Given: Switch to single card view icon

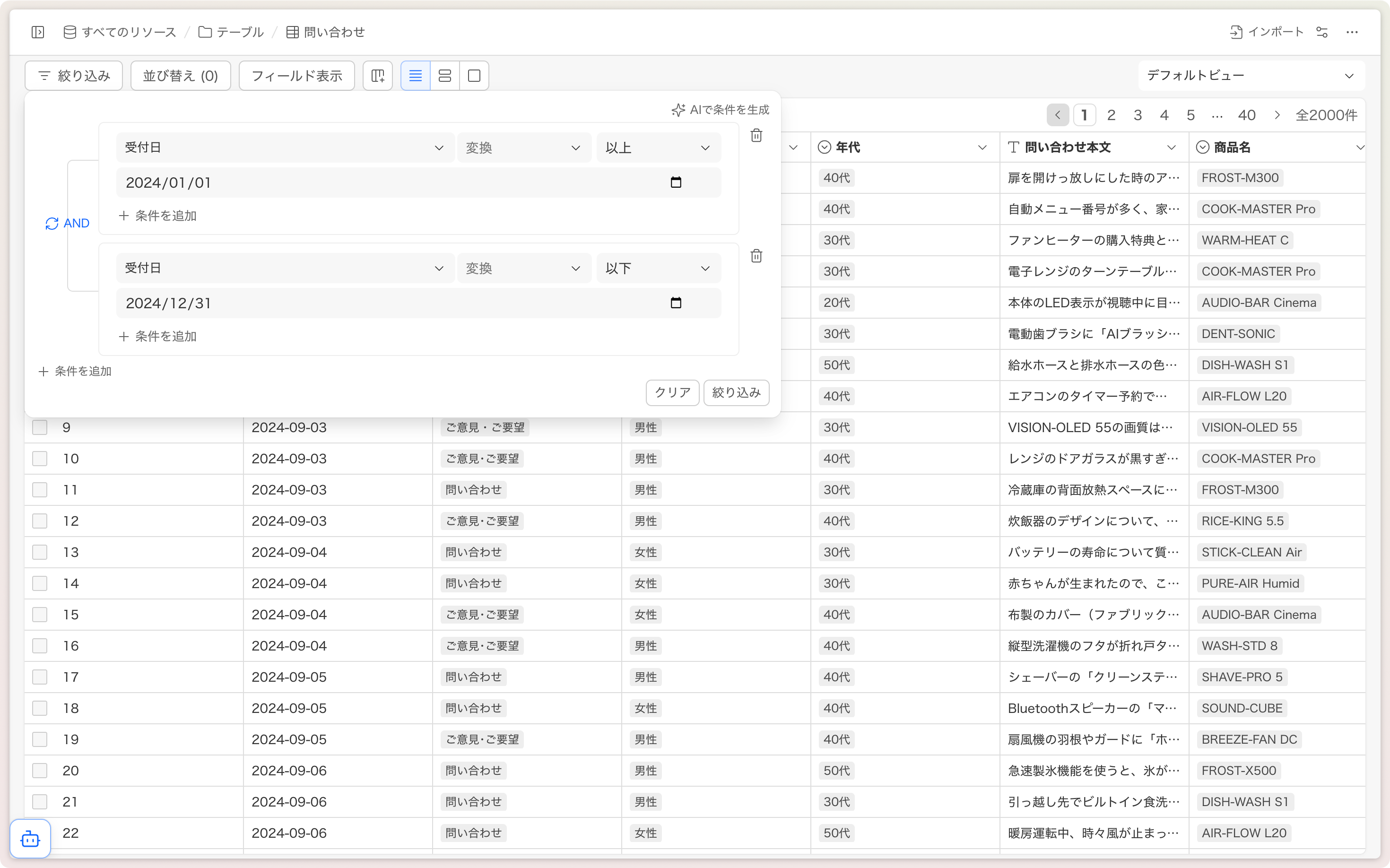Looking at the screenshot, I should [474, 76].
